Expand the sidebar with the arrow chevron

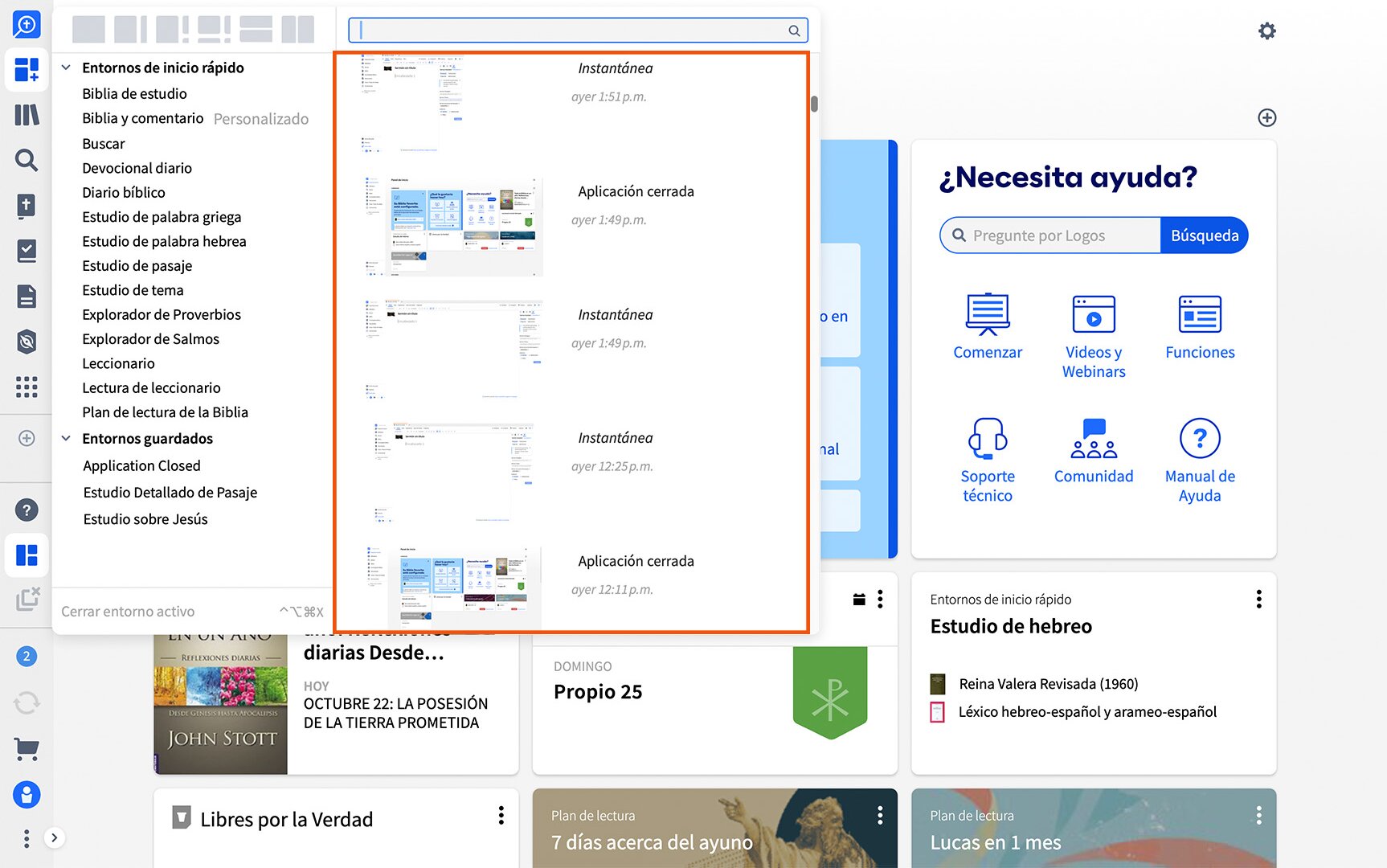click(54, 838)
